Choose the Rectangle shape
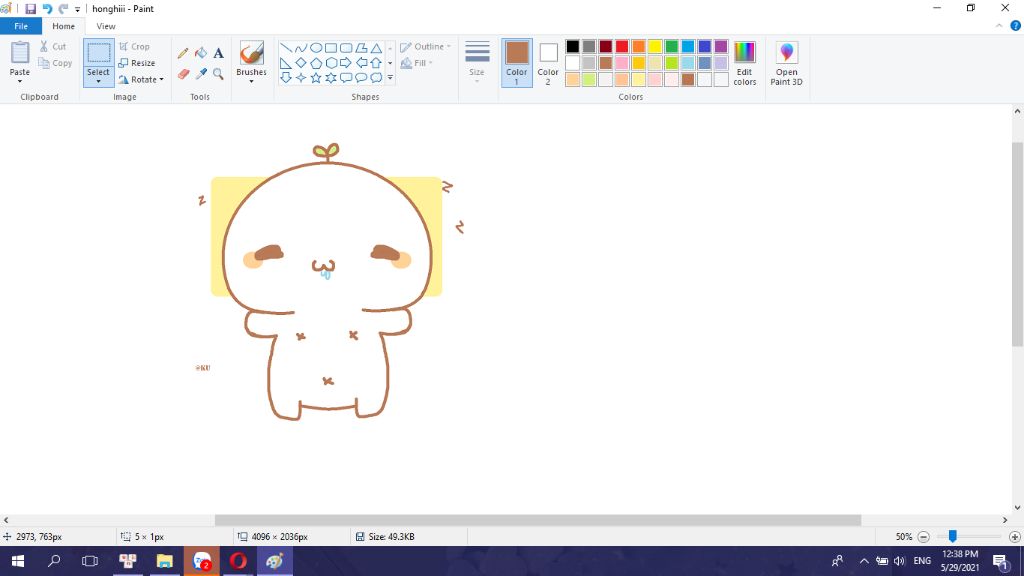 331,48
